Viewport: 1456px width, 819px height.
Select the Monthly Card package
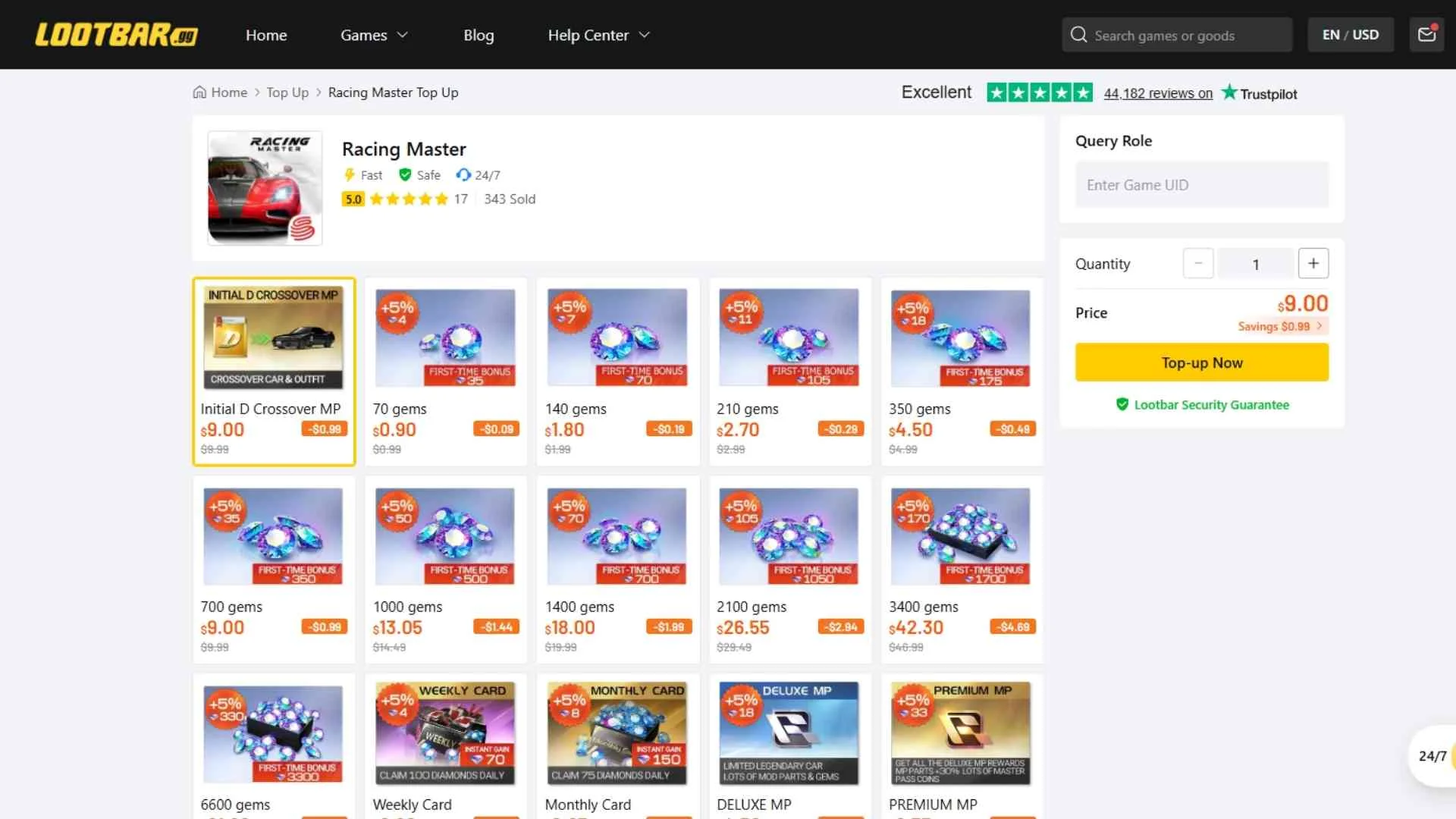tap(618, 747)
